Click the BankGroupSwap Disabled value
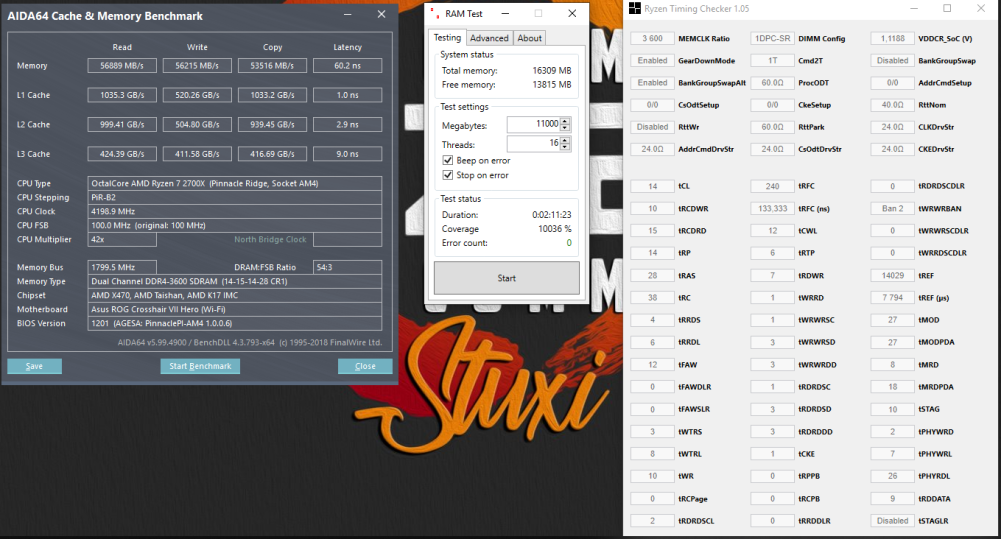This screenshot has height=539, width=1001. click(x=892, y=61)
